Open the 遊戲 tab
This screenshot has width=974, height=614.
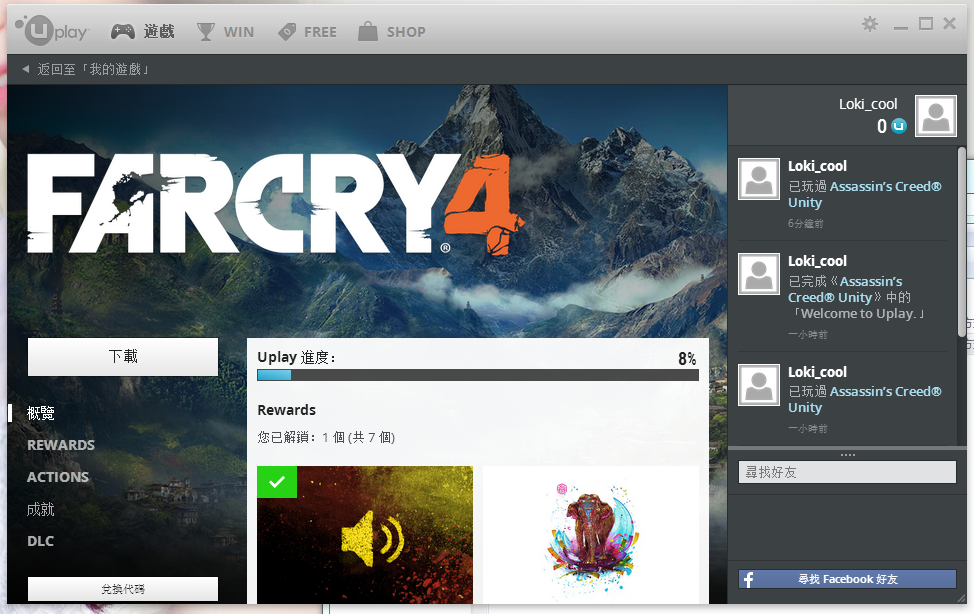click(x=159, y=31)
